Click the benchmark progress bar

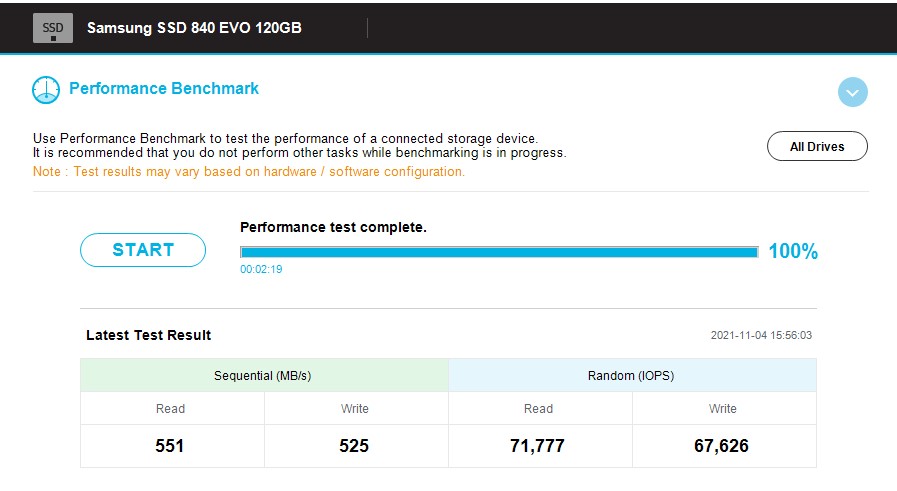[499, 252]
